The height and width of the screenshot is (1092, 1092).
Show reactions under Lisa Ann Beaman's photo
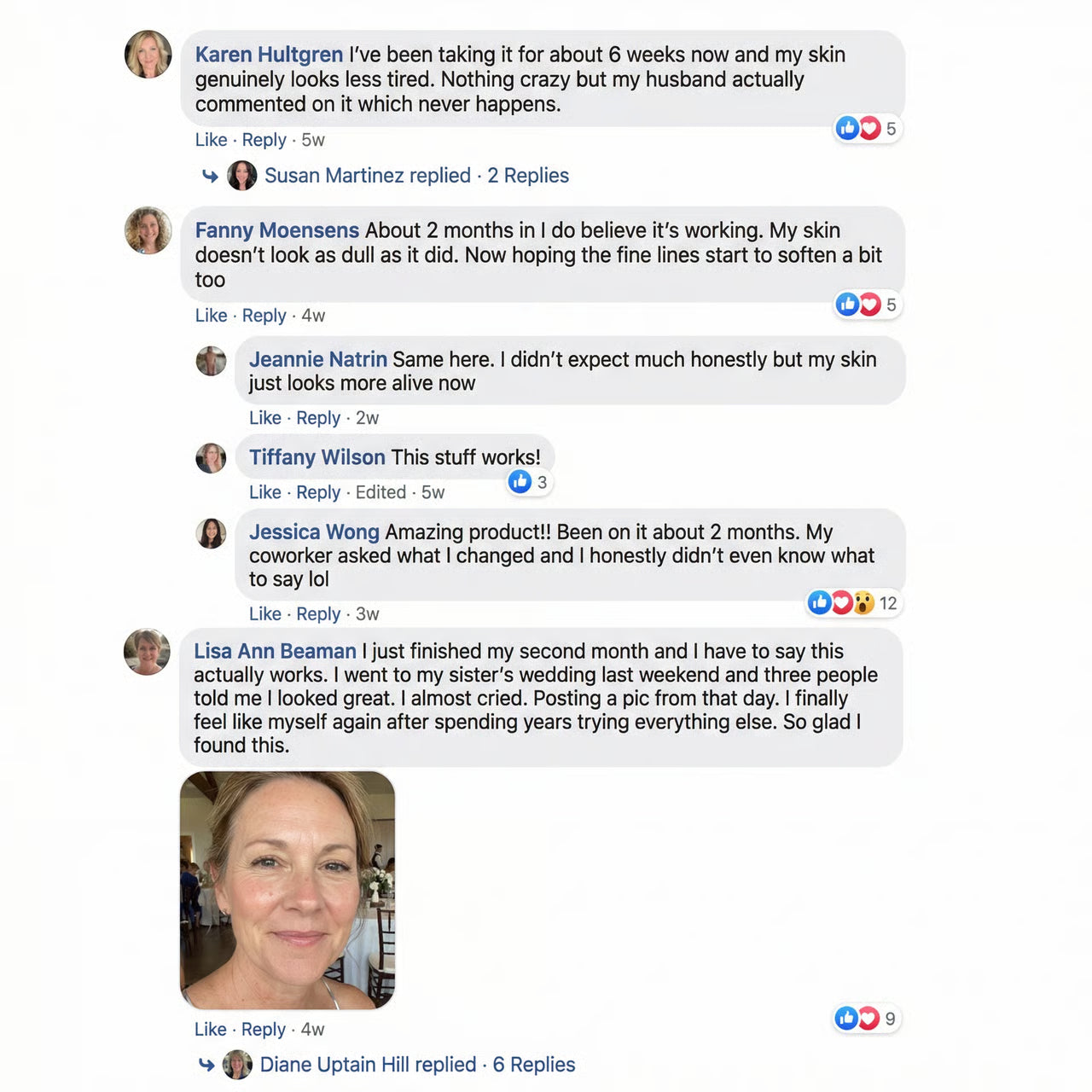867,1019
